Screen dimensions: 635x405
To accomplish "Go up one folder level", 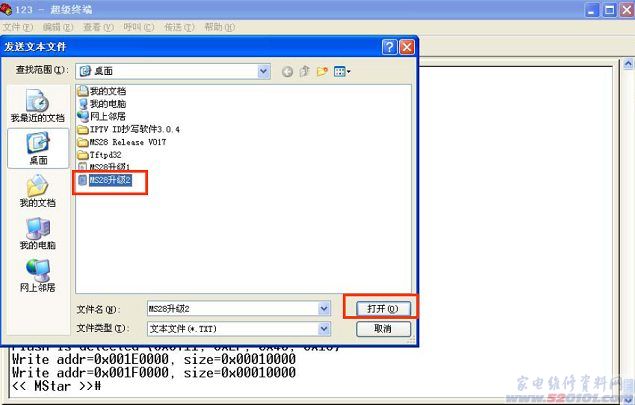I will pos(305,71).
